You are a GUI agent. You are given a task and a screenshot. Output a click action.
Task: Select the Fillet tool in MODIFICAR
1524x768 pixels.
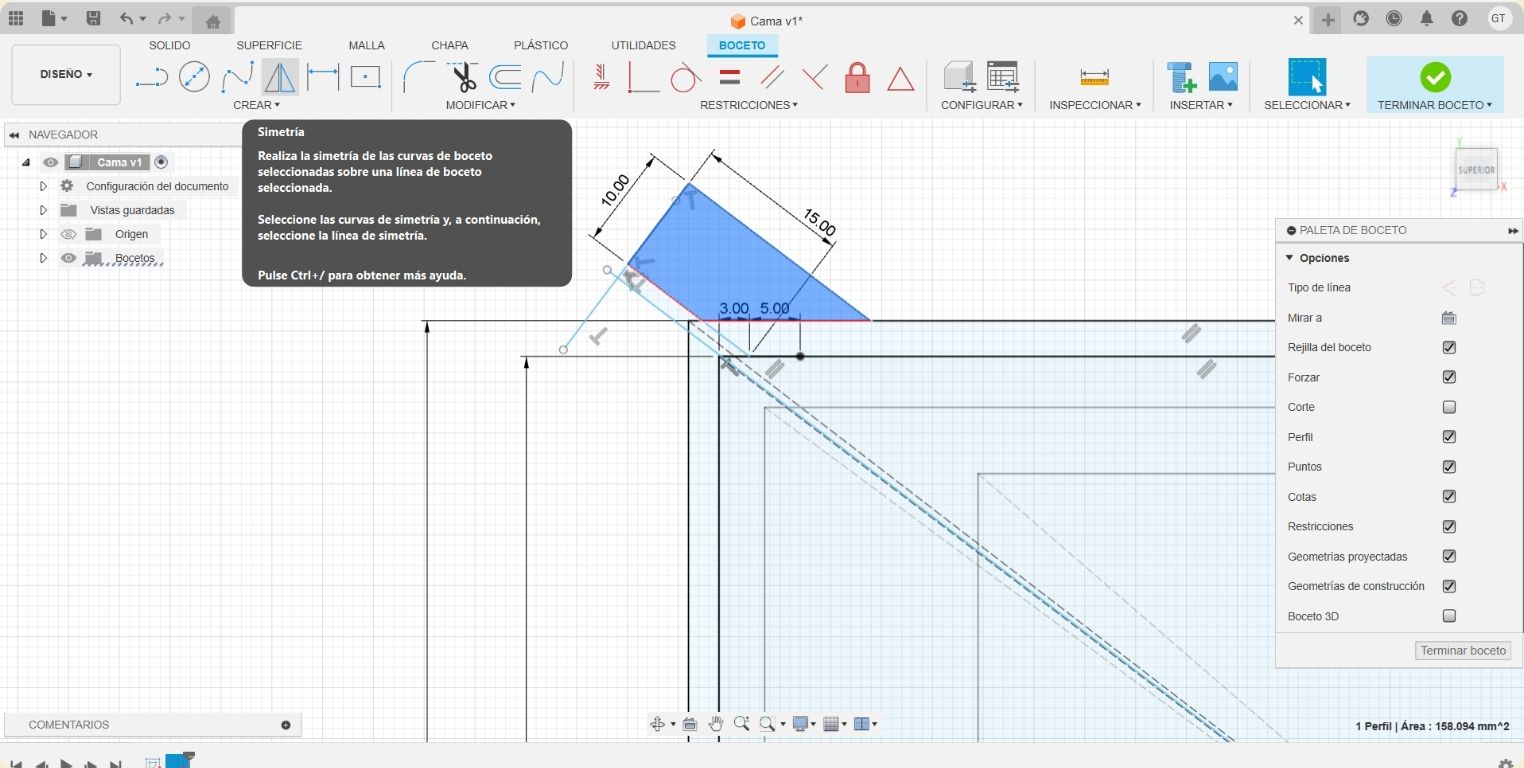(419, 77)
